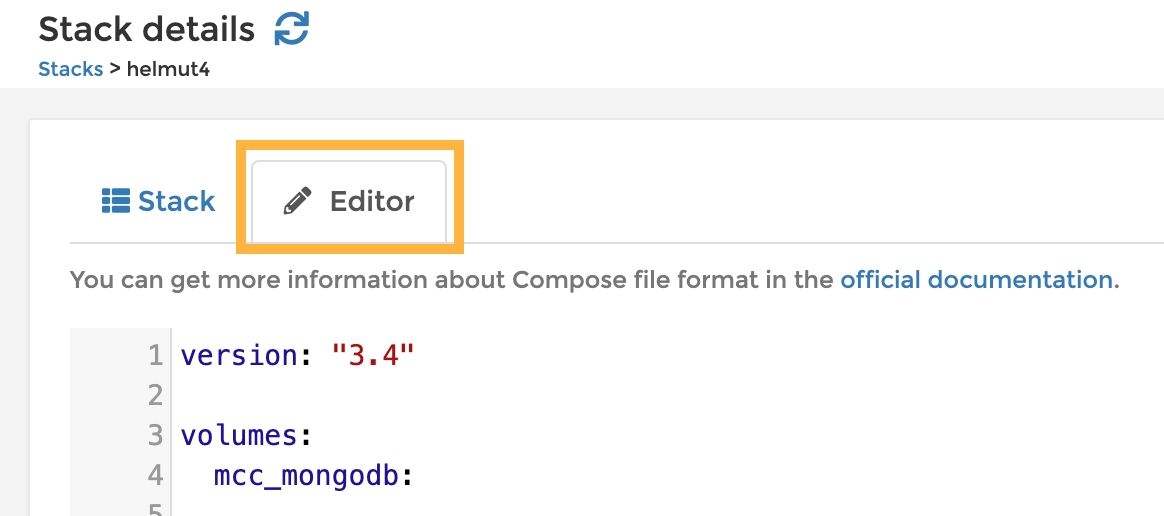
Task: Click the empty second line in editor
Action: [x=400, y=396]
